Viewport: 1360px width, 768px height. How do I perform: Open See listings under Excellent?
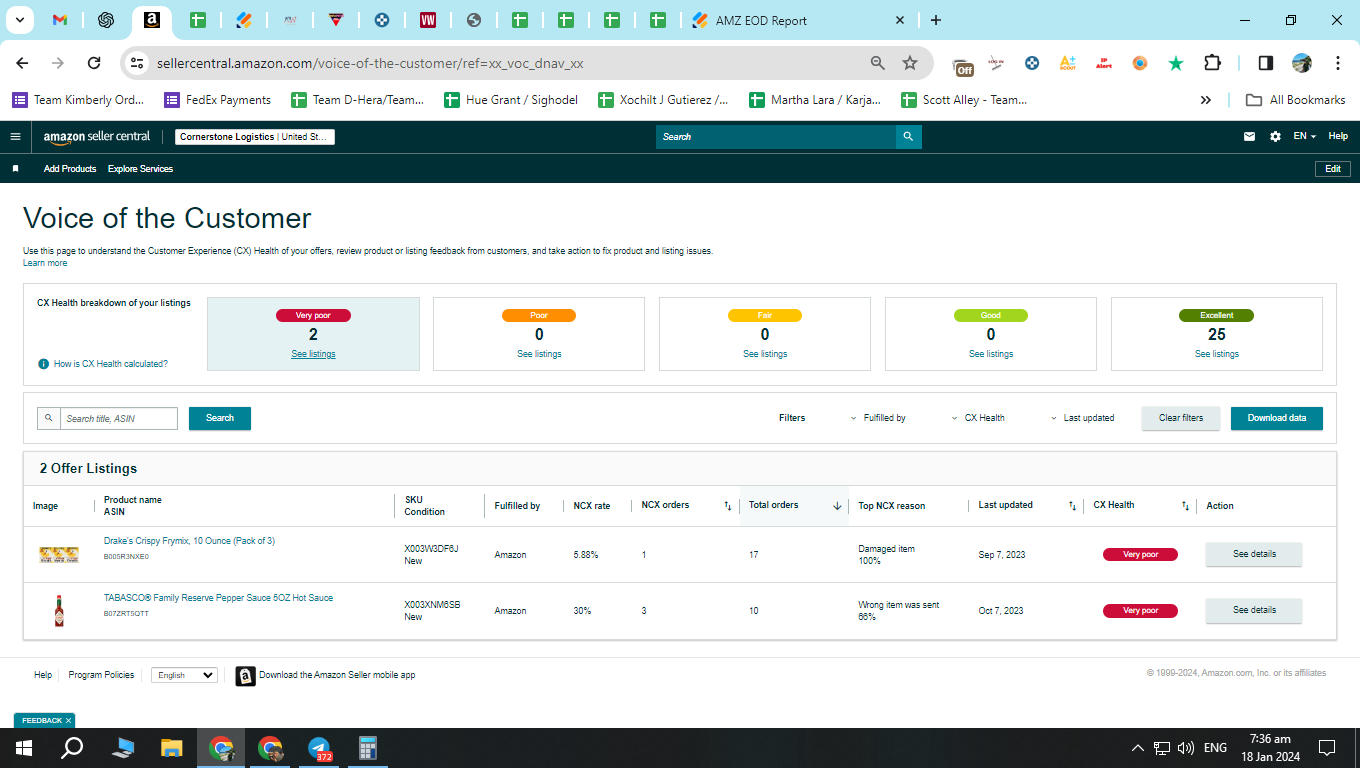coord(1217,354)
